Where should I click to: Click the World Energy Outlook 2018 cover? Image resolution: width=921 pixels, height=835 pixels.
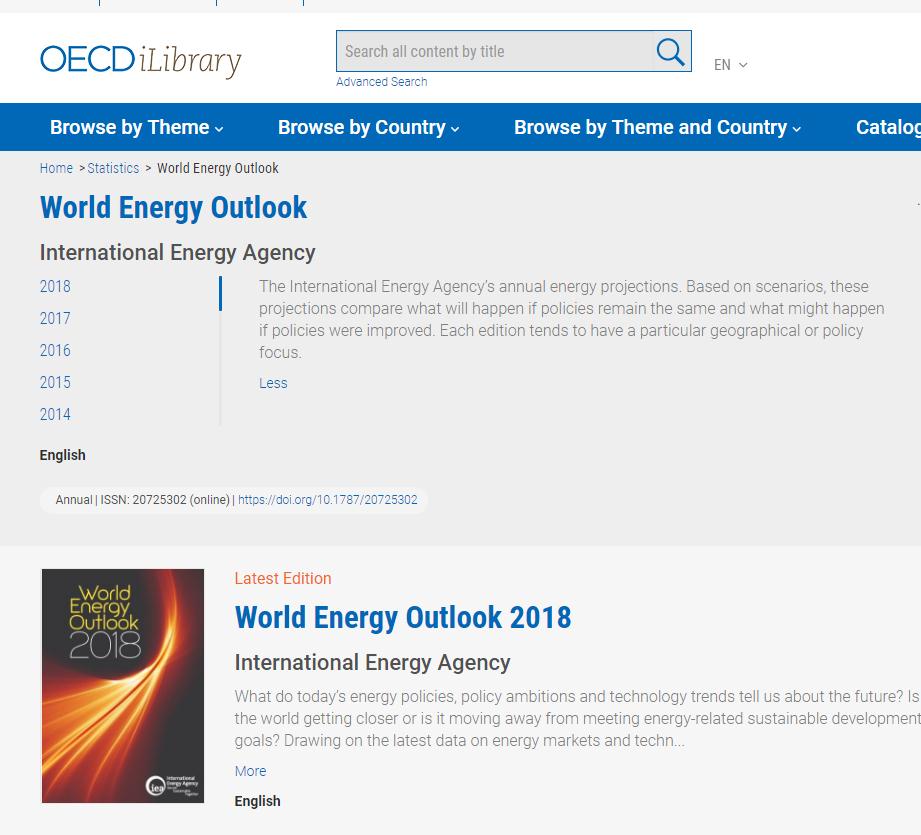[x=123, y=686]
